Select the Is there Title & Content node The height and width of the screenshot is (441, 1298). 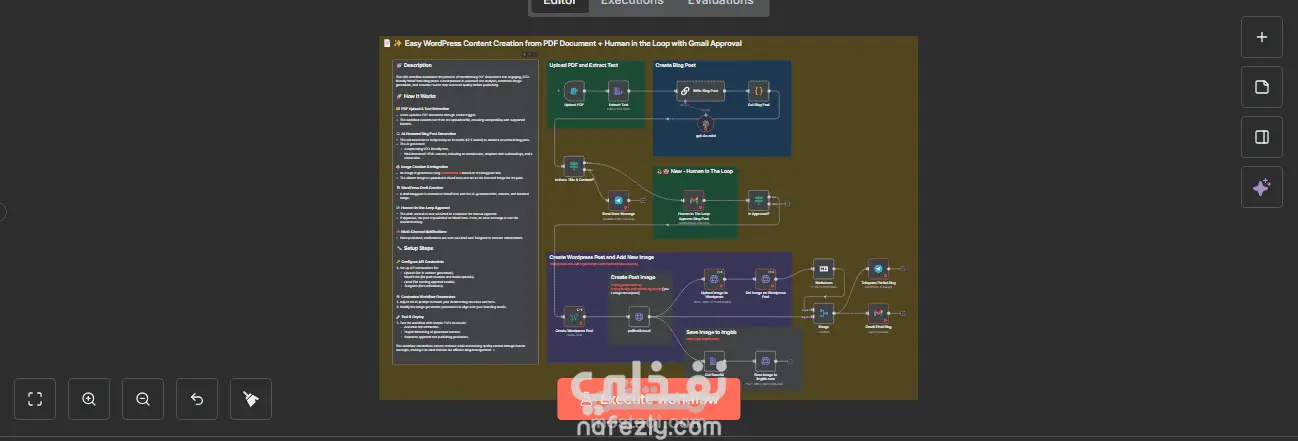click(573, 164)
